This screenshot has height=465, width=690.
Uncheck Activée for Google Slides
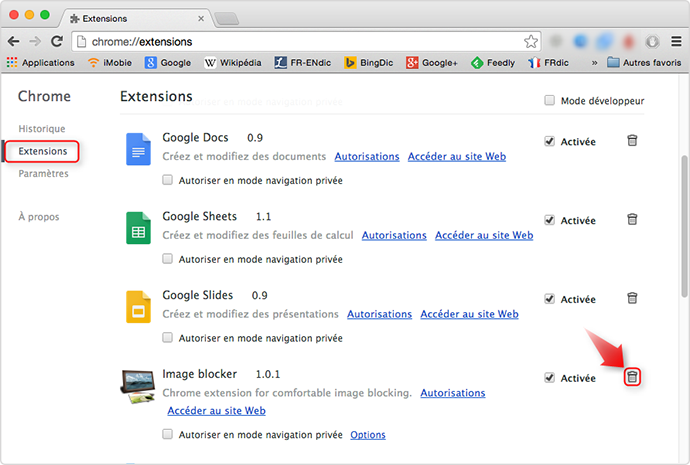549,299
